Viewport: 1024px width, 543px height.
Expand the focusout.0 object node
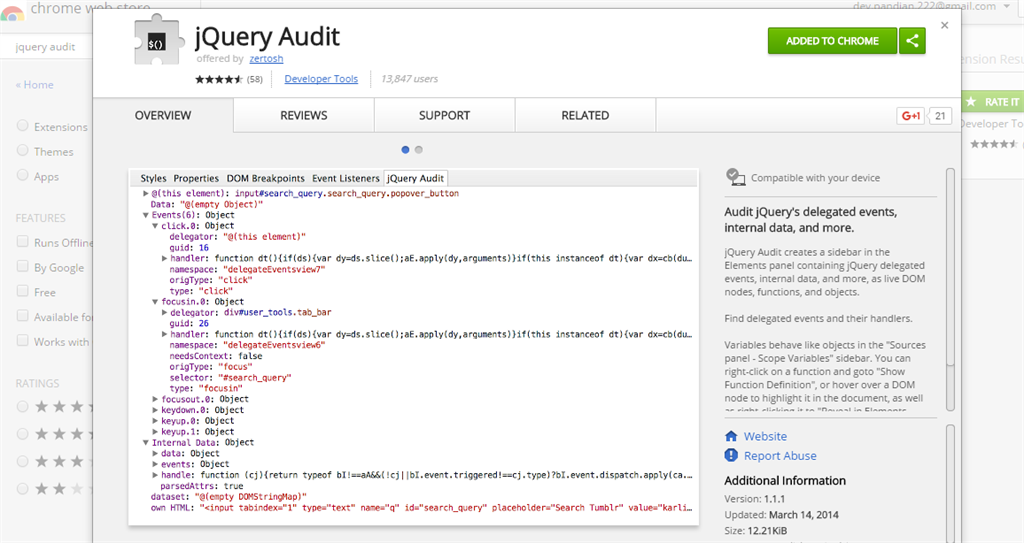[x=156, y=399]
